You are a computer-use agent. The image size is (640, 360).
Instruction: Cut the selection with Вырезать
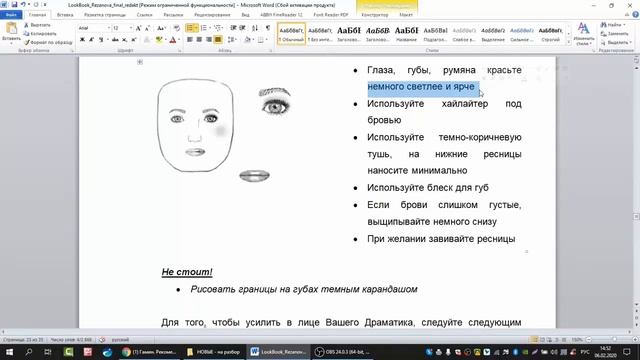coord(37,25)
